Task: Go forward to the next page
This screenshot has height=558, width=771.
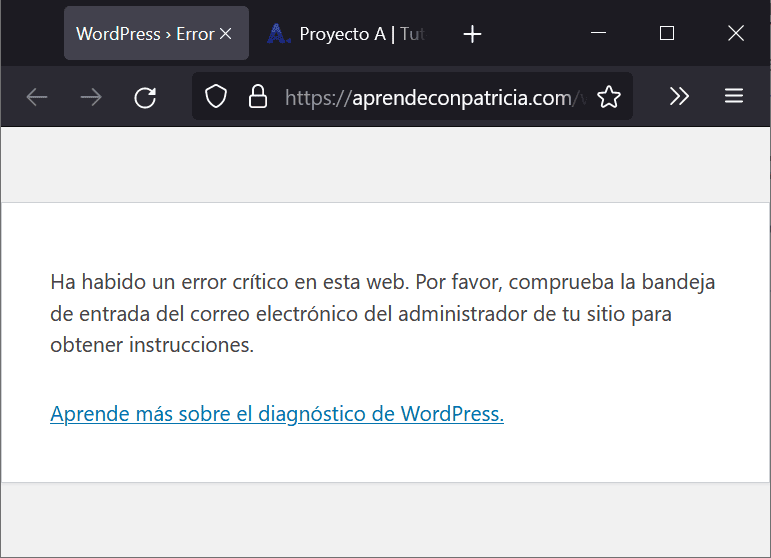Action: [91, 97]
